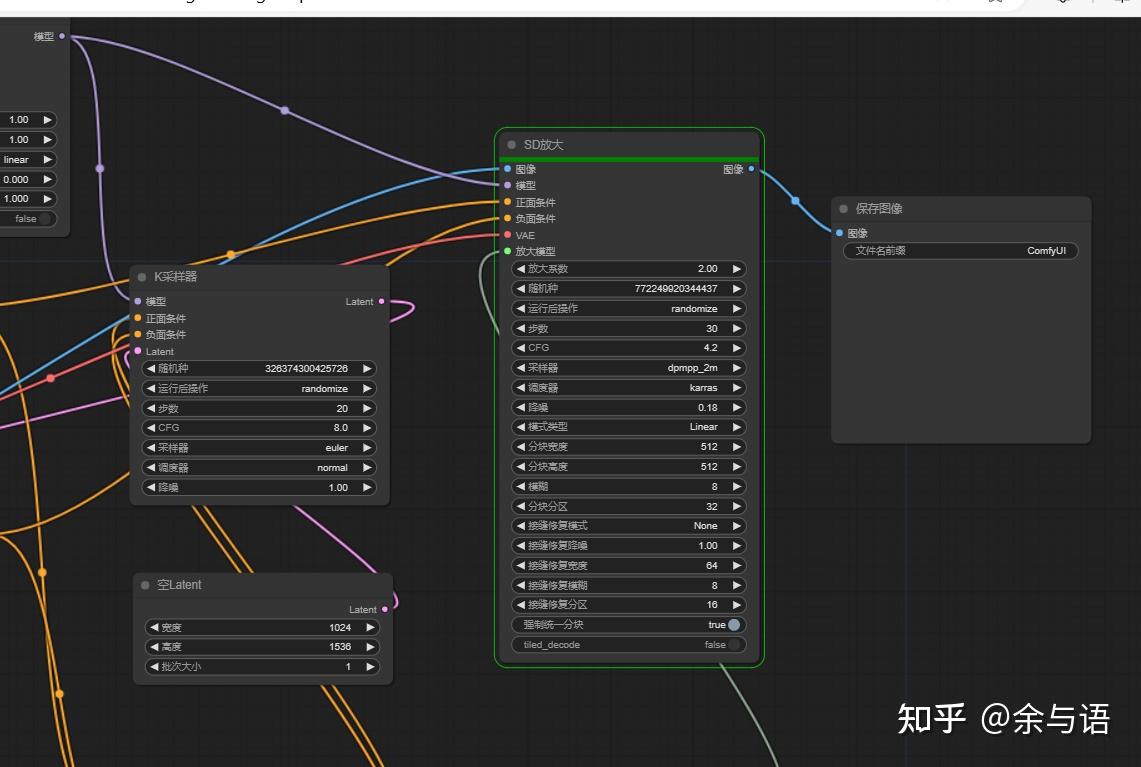Click the 图像 input socket on 保存图像 node

point(837,232)
